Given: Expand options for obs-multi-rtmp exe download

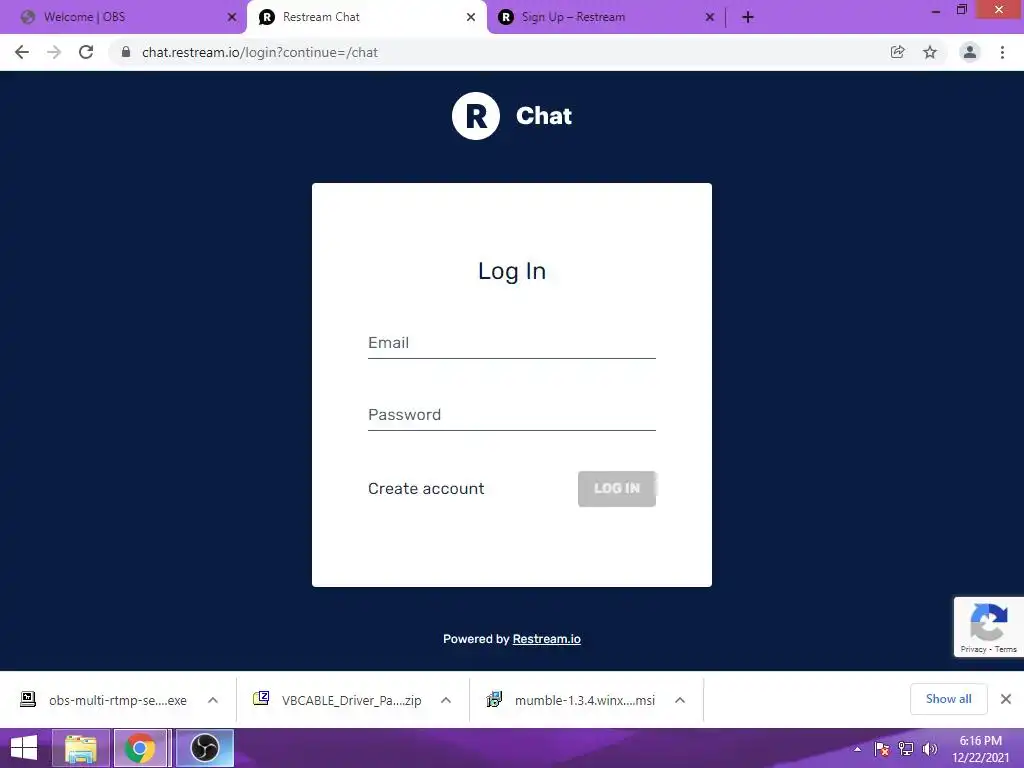Looking at the screenshot, I should 213,700.
